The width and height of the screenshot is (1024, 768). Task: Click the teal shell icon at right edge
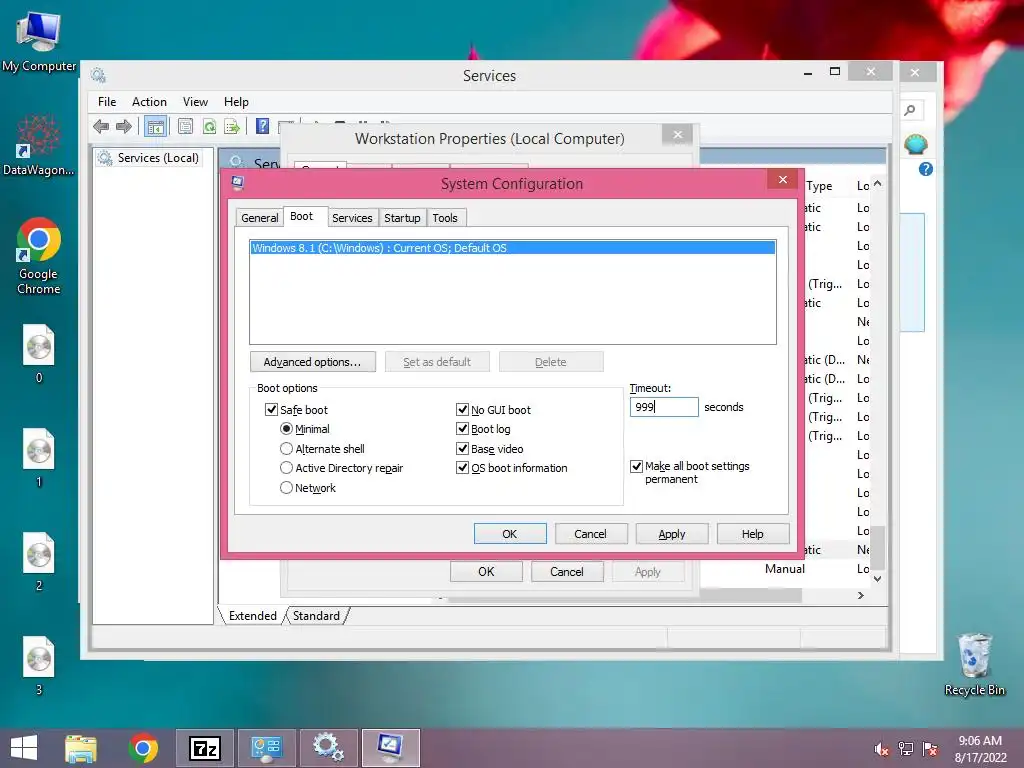tap(916, 144)
